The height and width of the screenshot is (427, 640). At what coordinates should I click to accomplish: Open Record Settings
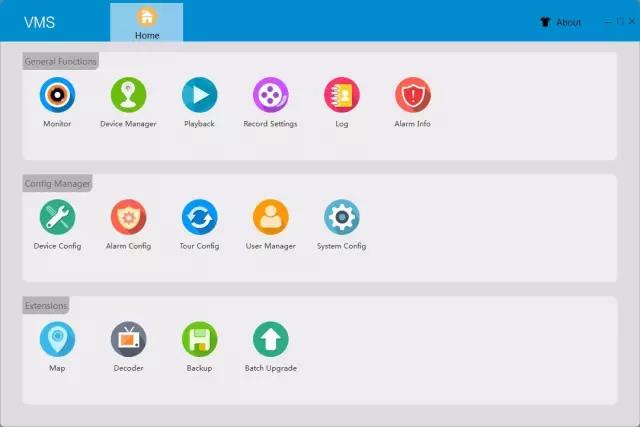tap(270, 95)
